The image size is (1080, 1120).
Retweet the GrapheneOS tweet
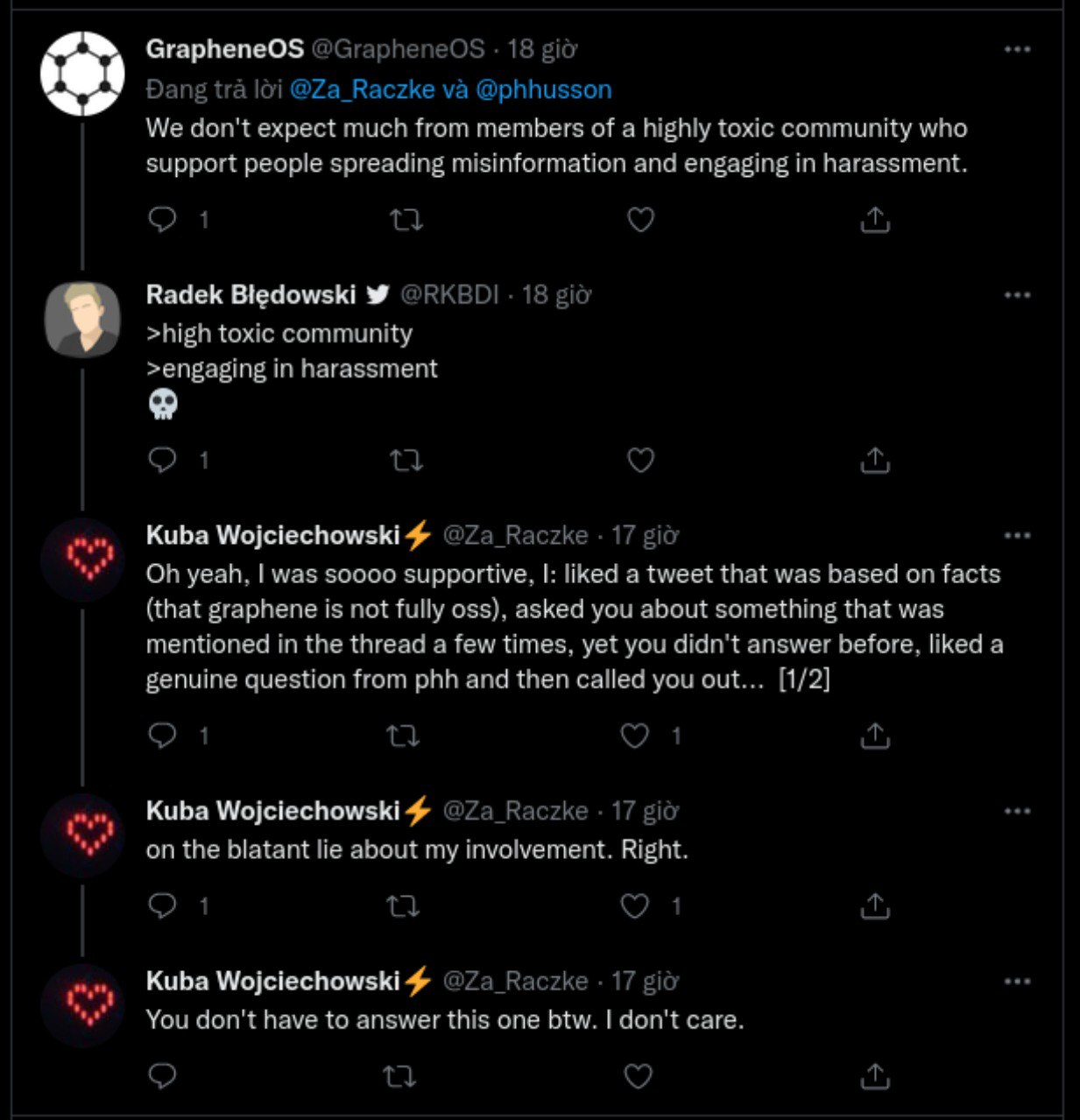click(406, 219)
